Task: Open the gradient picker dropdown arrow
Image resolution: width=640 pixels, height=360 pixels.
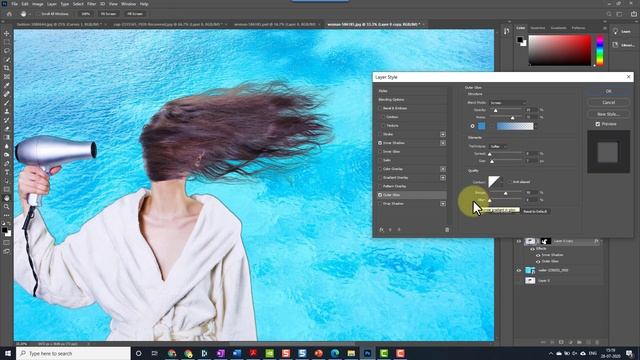Action: [x=536, y=127]
